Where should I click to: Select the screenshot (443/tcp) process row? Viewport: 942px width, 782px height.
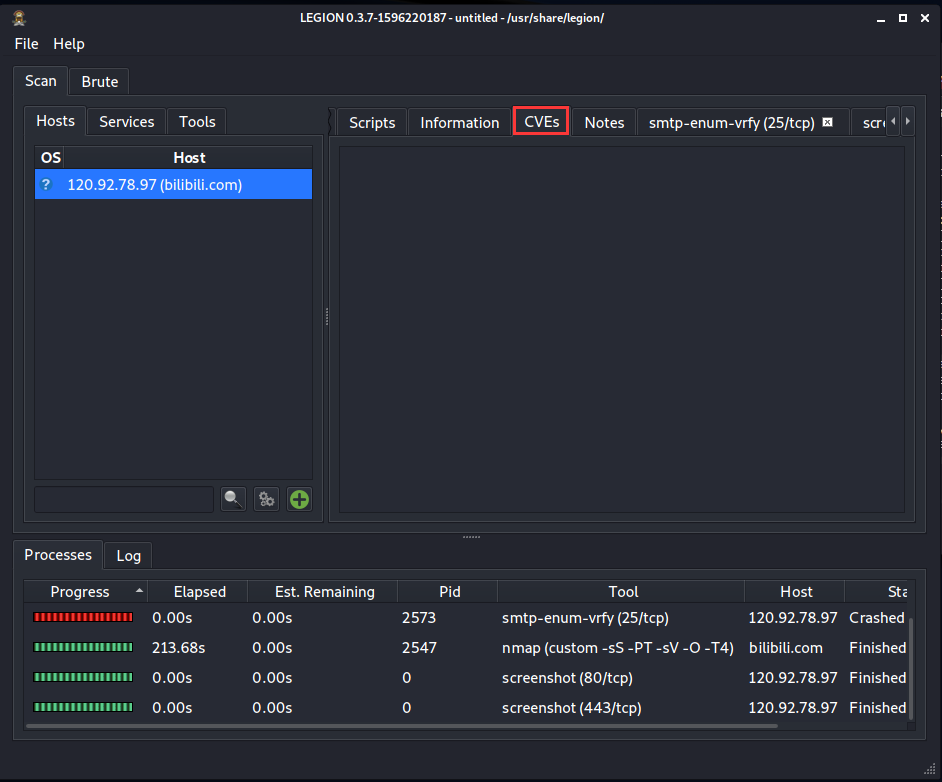pos(466,708)
